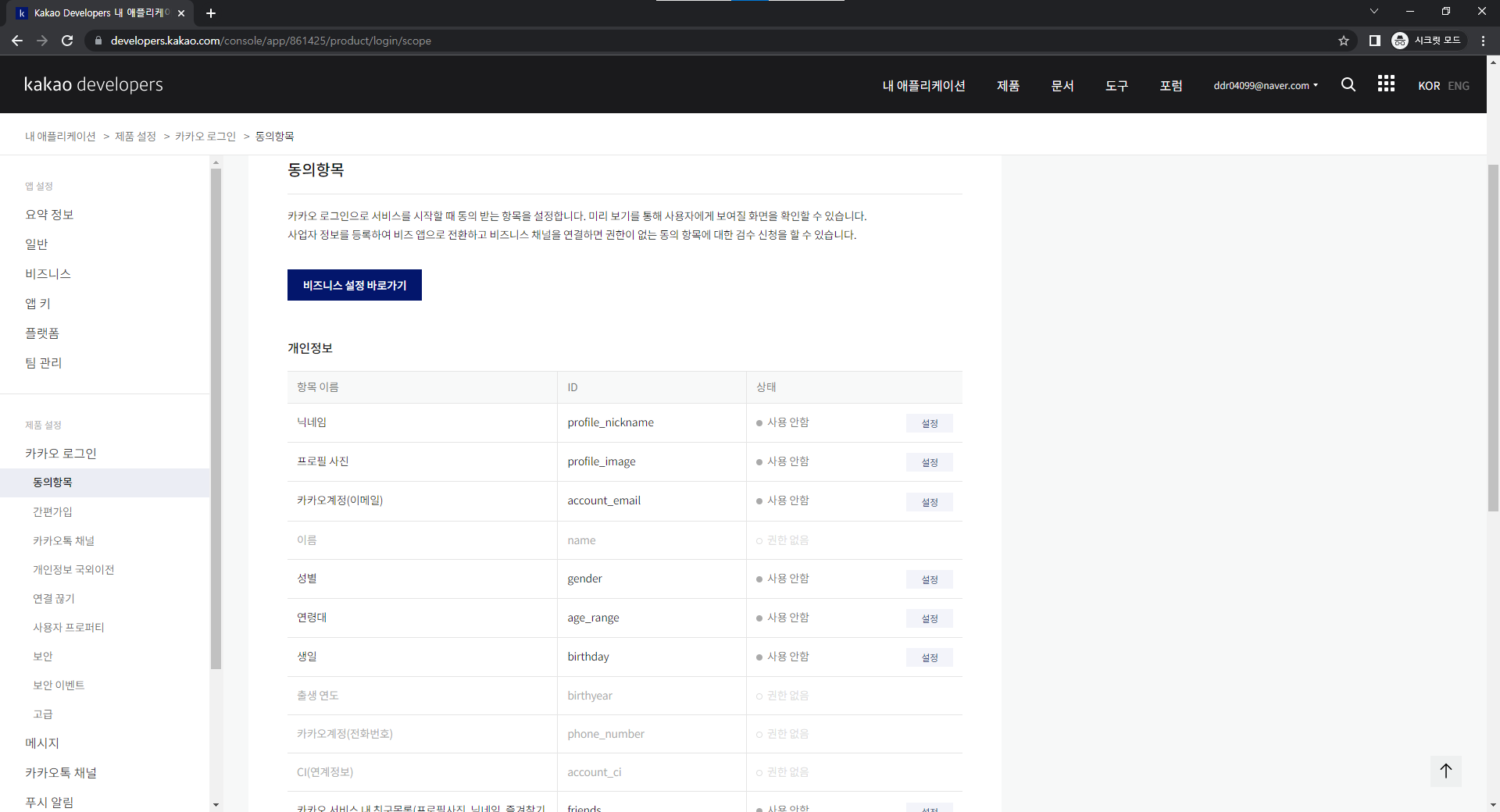Open the tab search chevron in the title bar

(1374, 12)
